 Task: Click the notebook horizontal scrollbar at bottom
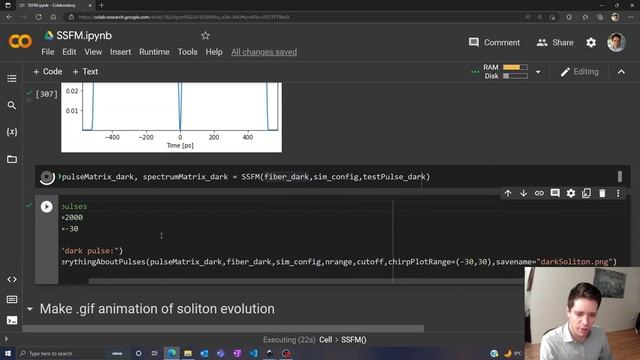[223, 329]
